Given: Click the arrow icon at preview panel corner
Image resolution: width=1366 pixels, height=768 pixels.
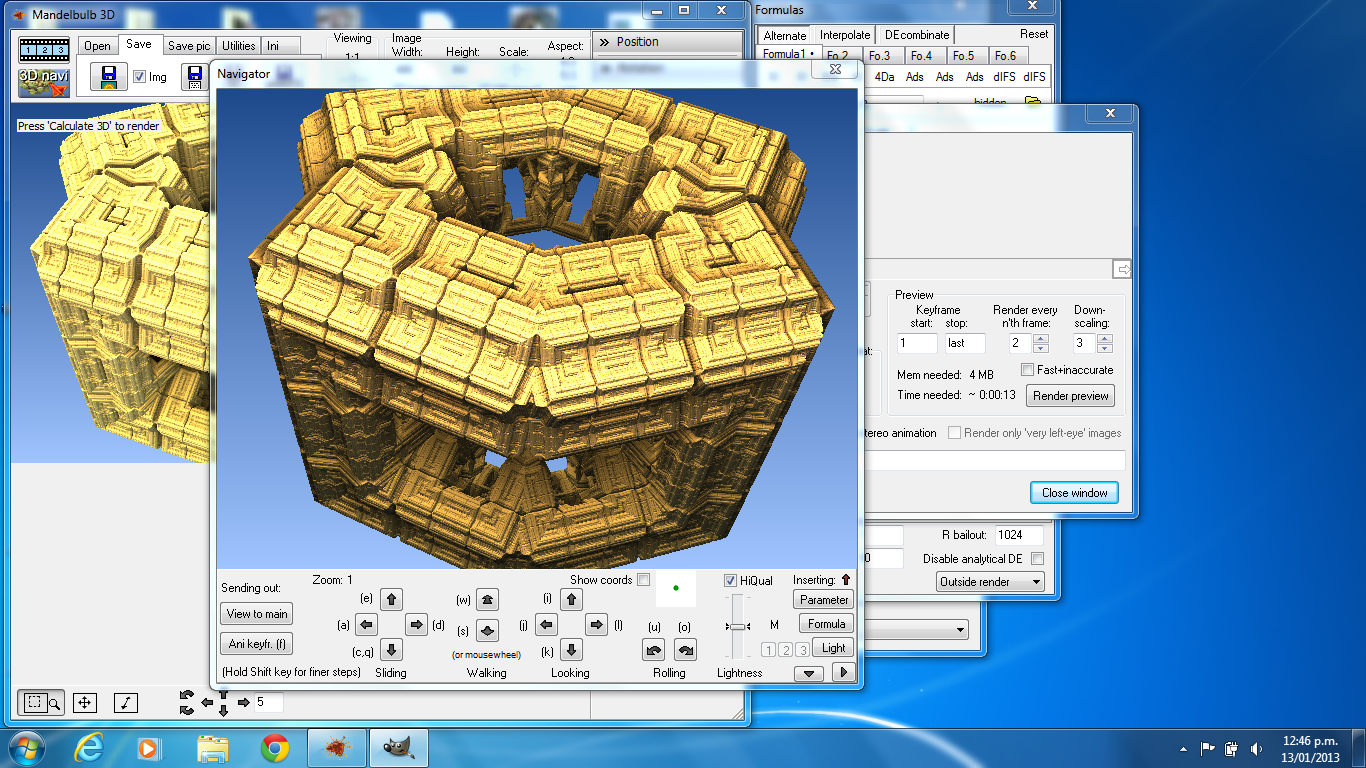Looking at the screenshot, I should [x=1122, y=269].
